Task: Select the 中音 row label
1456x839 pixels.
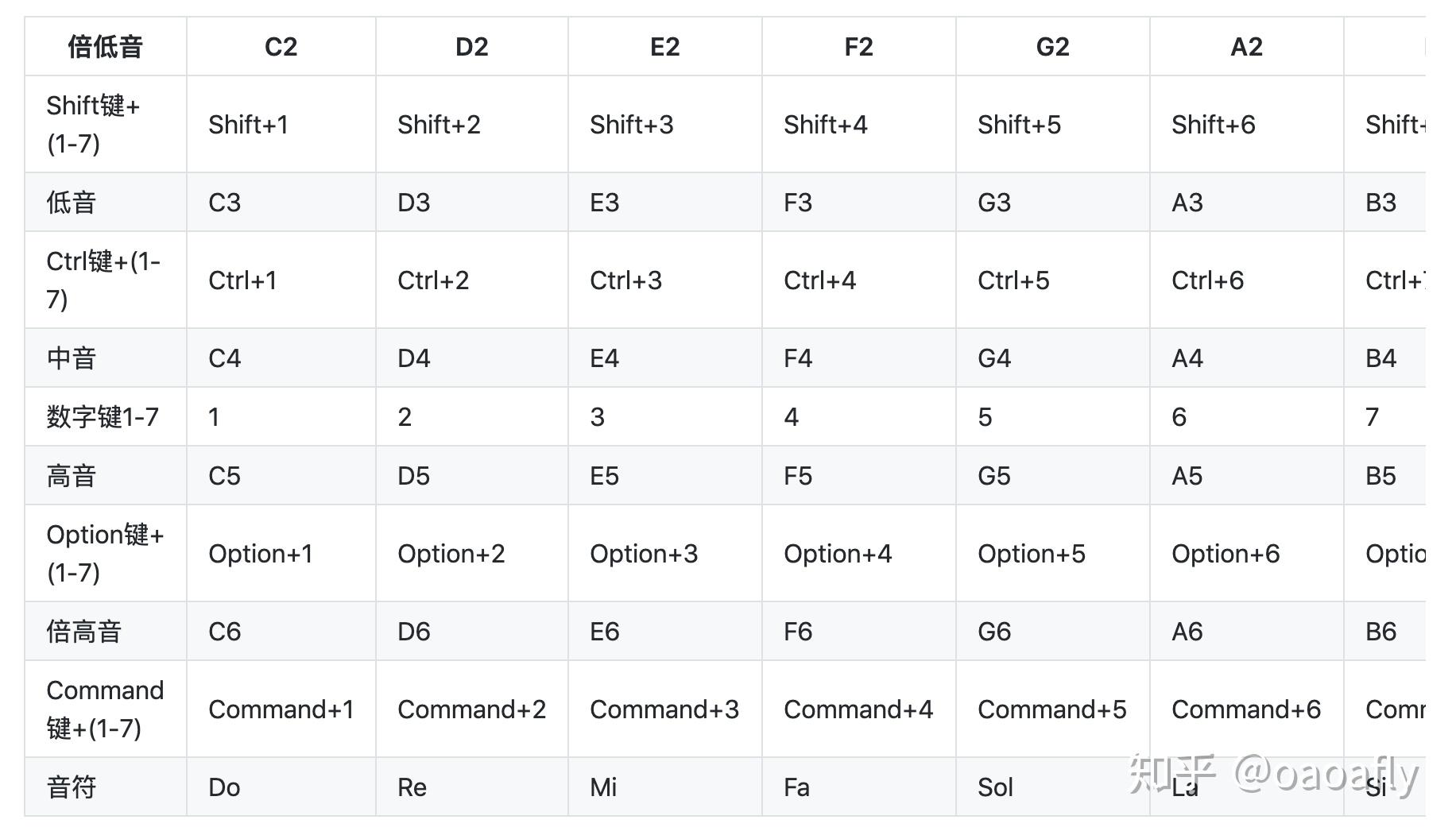Action: point(72,358)
